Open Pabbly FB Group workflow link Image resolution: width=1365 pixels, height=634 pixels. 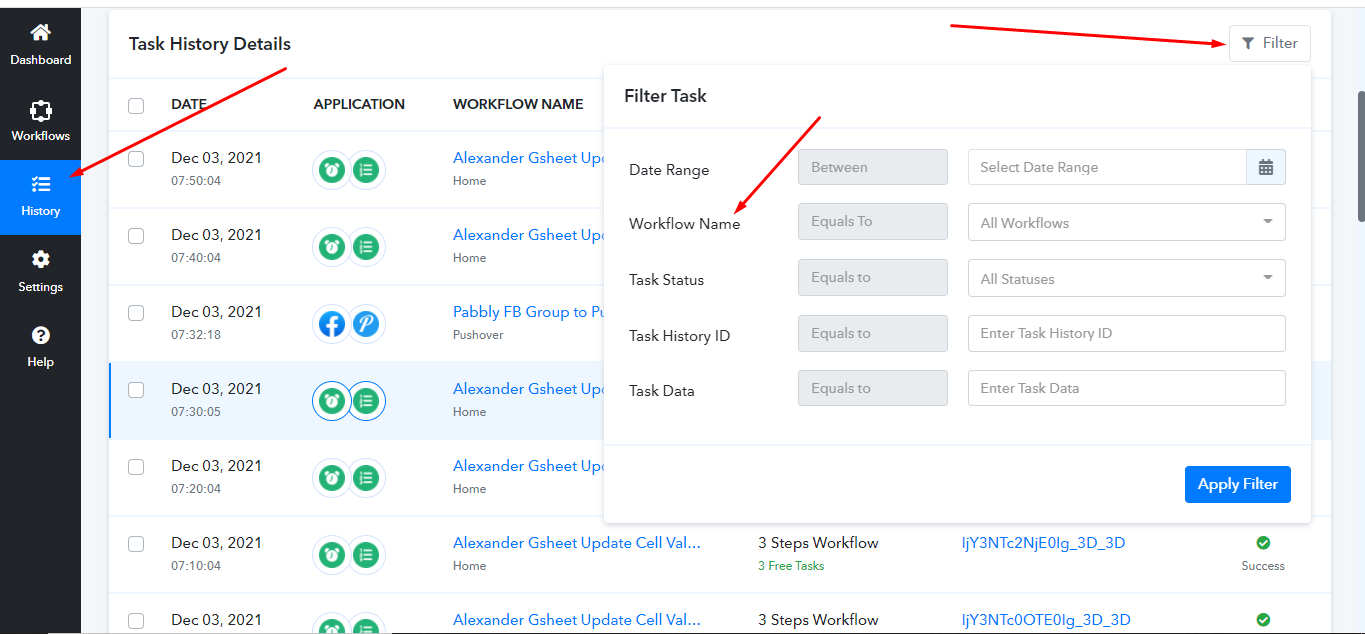click(x=528, y=312)
